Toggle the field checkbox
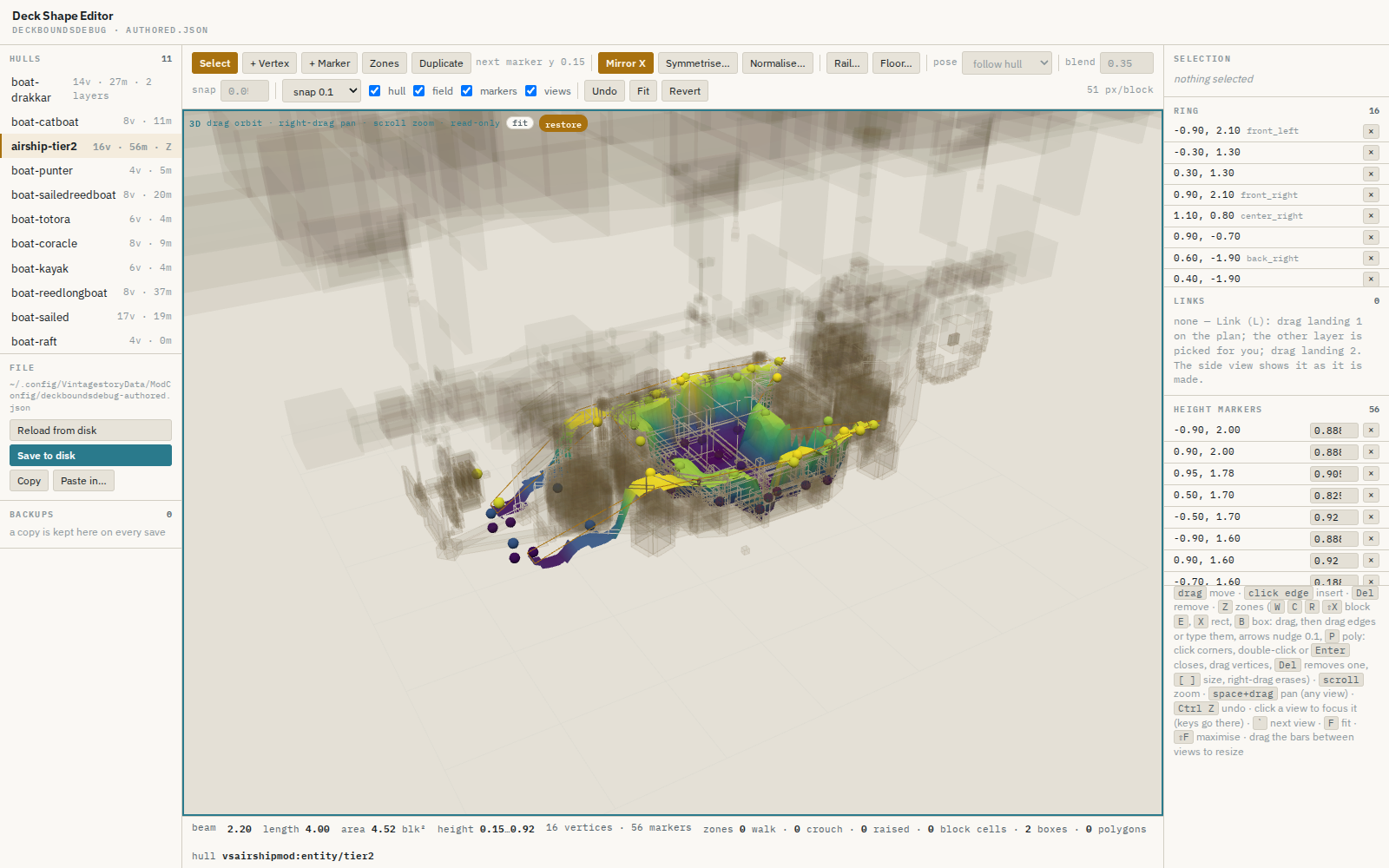 tap(419, 91)
